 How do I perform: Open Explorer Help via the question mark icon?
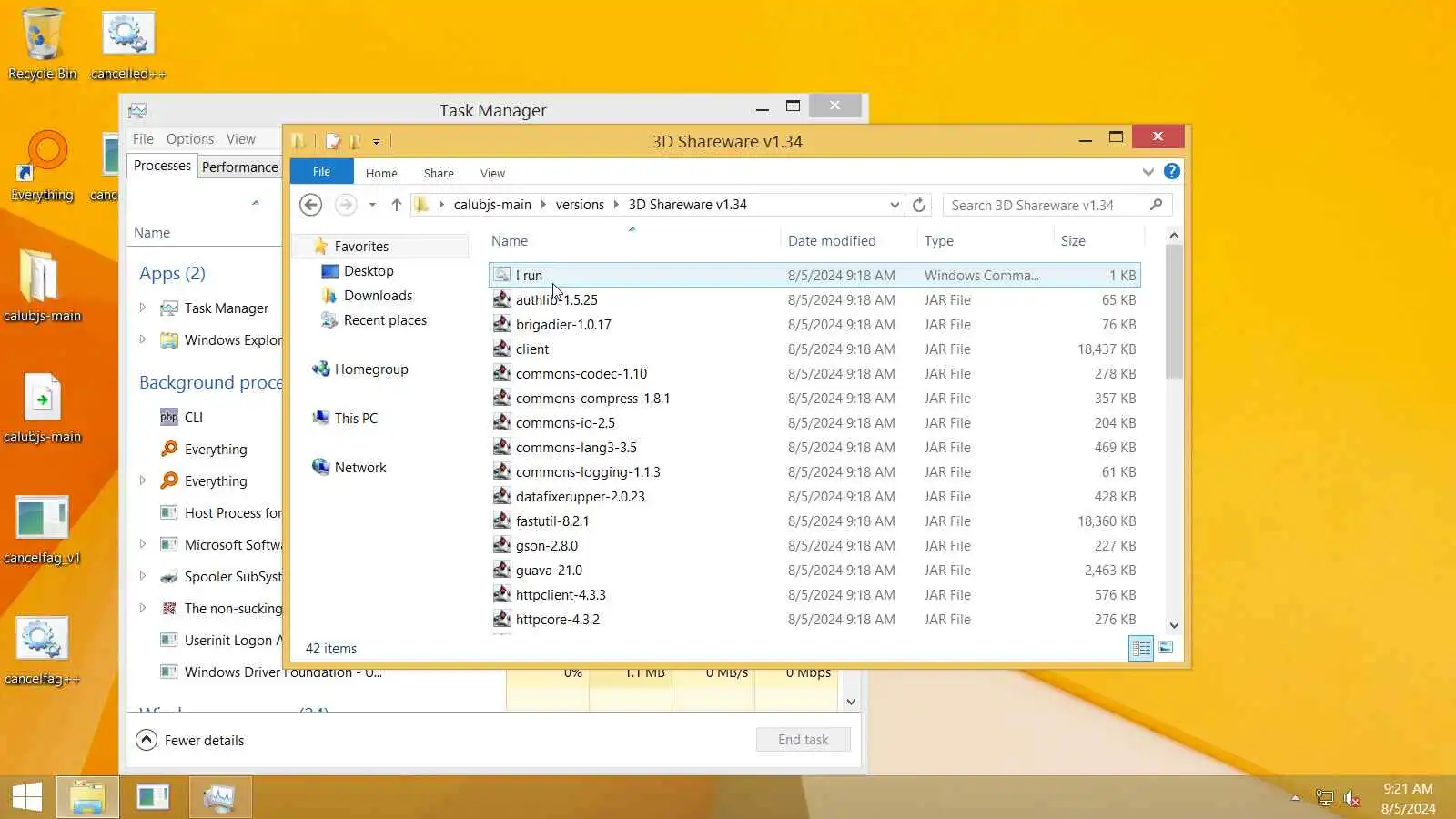tap(1172, 171)
